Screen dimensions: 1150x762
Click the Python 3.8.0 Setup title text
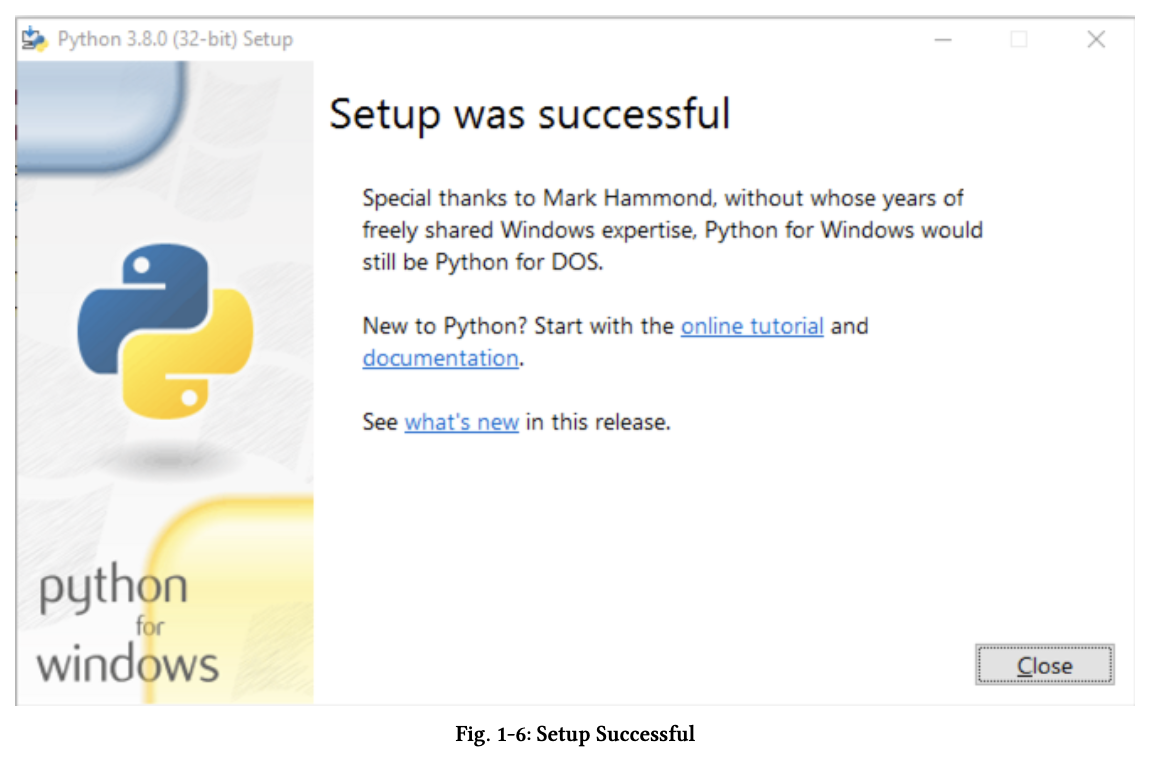tap(175, 38)
